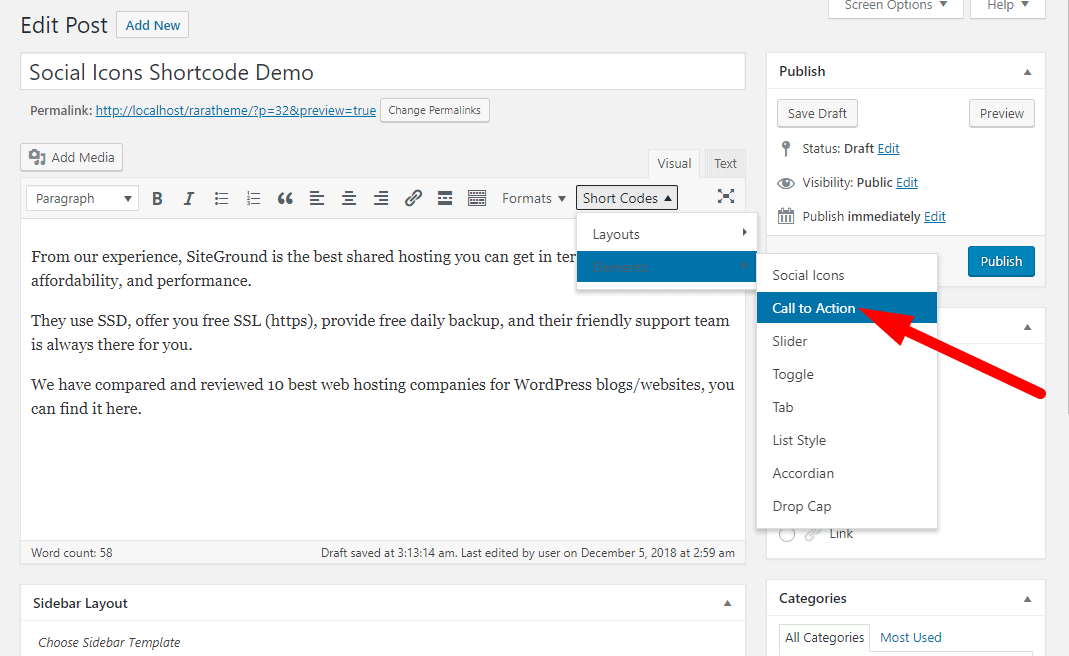Toggle bold formatting in the editor toolbar

coord(157,198)
